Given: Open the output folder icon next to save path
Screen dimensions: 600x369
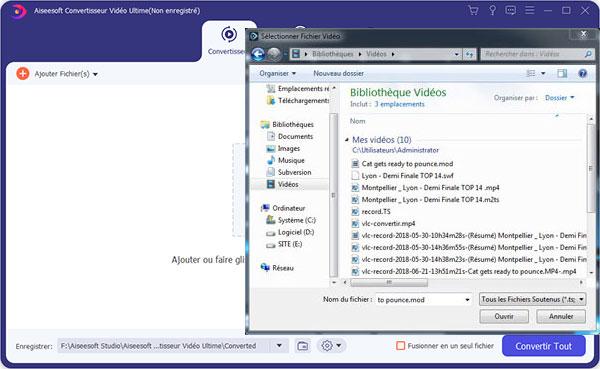Looking at the screenshot, I should (303, 346).
